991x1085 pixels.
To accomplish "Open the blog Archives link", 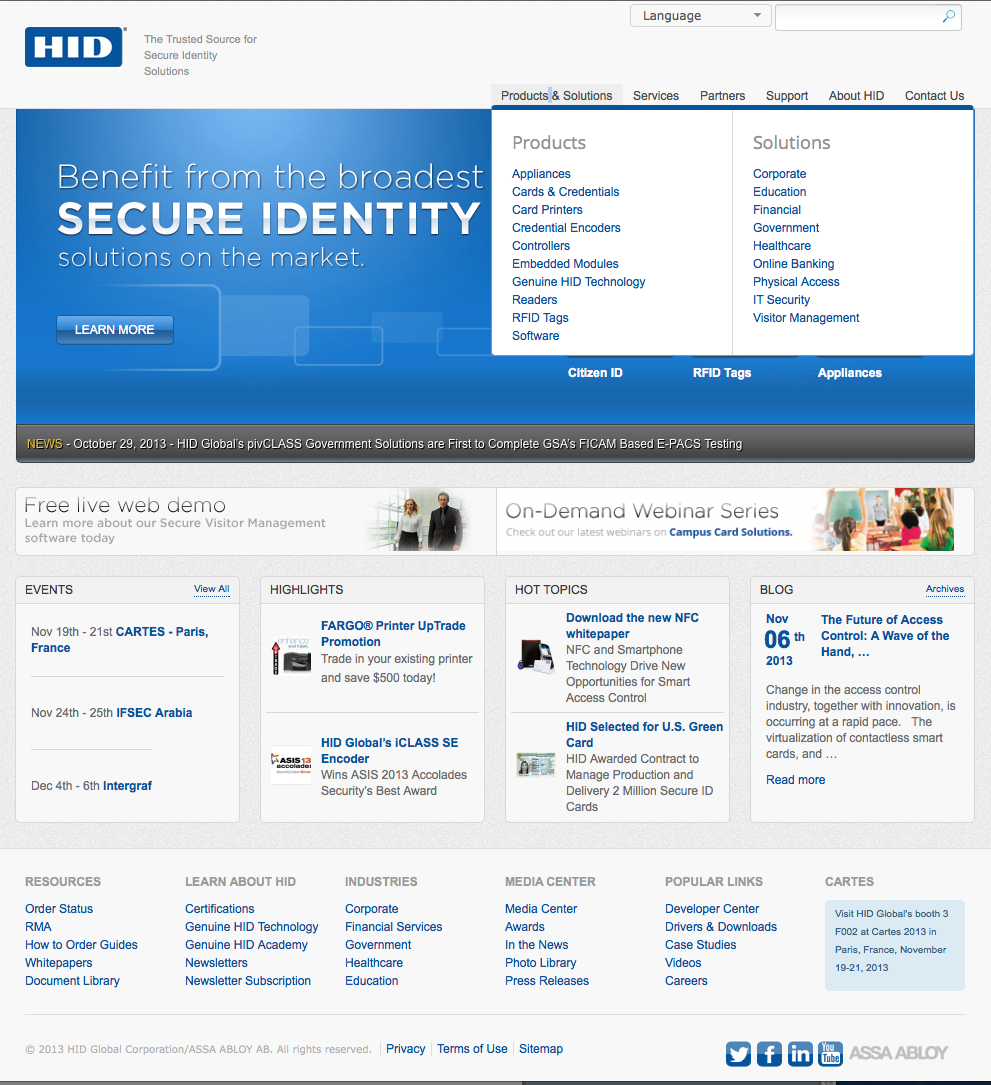I will pos(944,589).
